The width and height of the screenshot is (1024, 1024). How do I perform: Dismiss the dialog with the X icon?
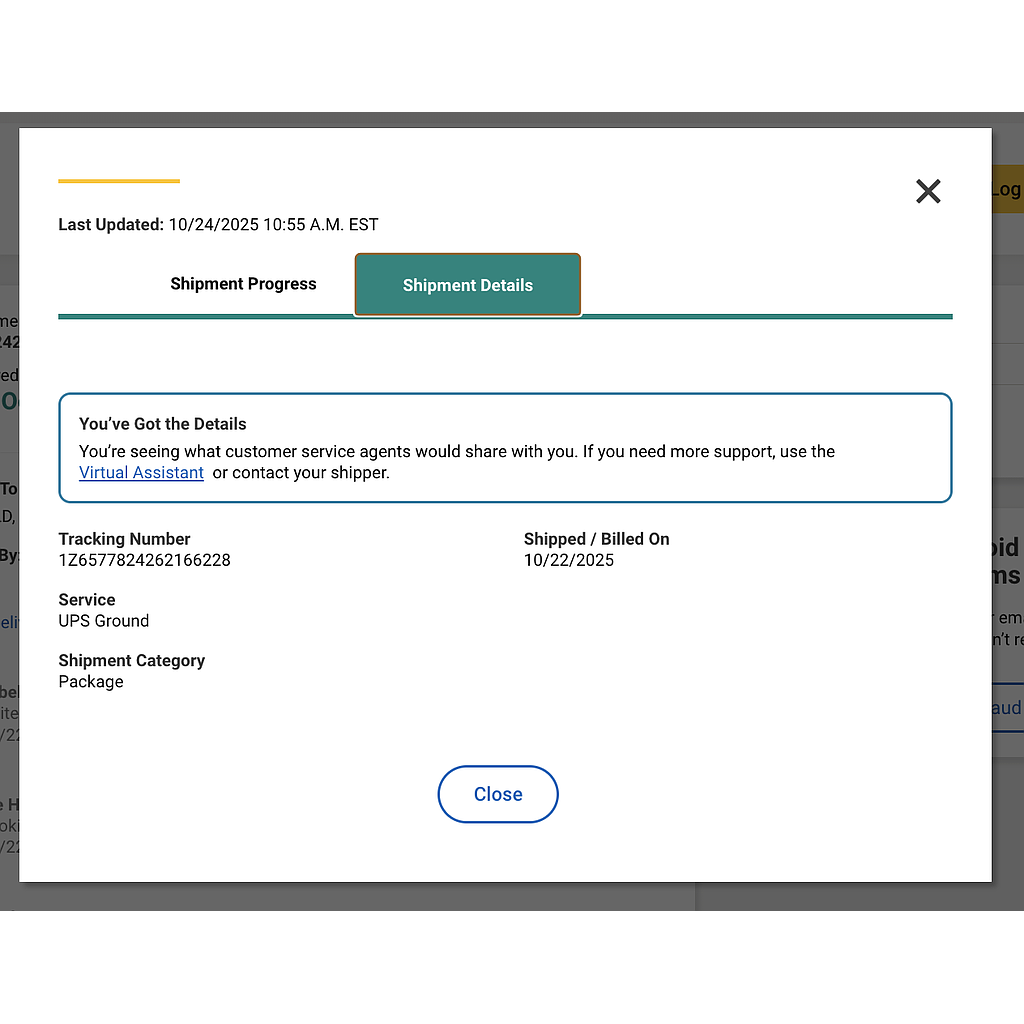928,191
